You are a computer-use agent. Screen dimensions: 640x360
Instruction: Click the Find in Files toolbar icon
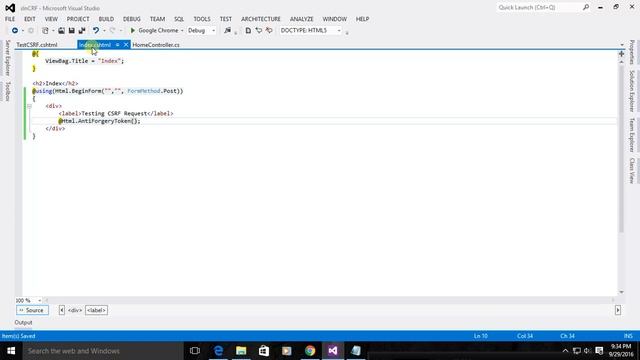(227, 31)
